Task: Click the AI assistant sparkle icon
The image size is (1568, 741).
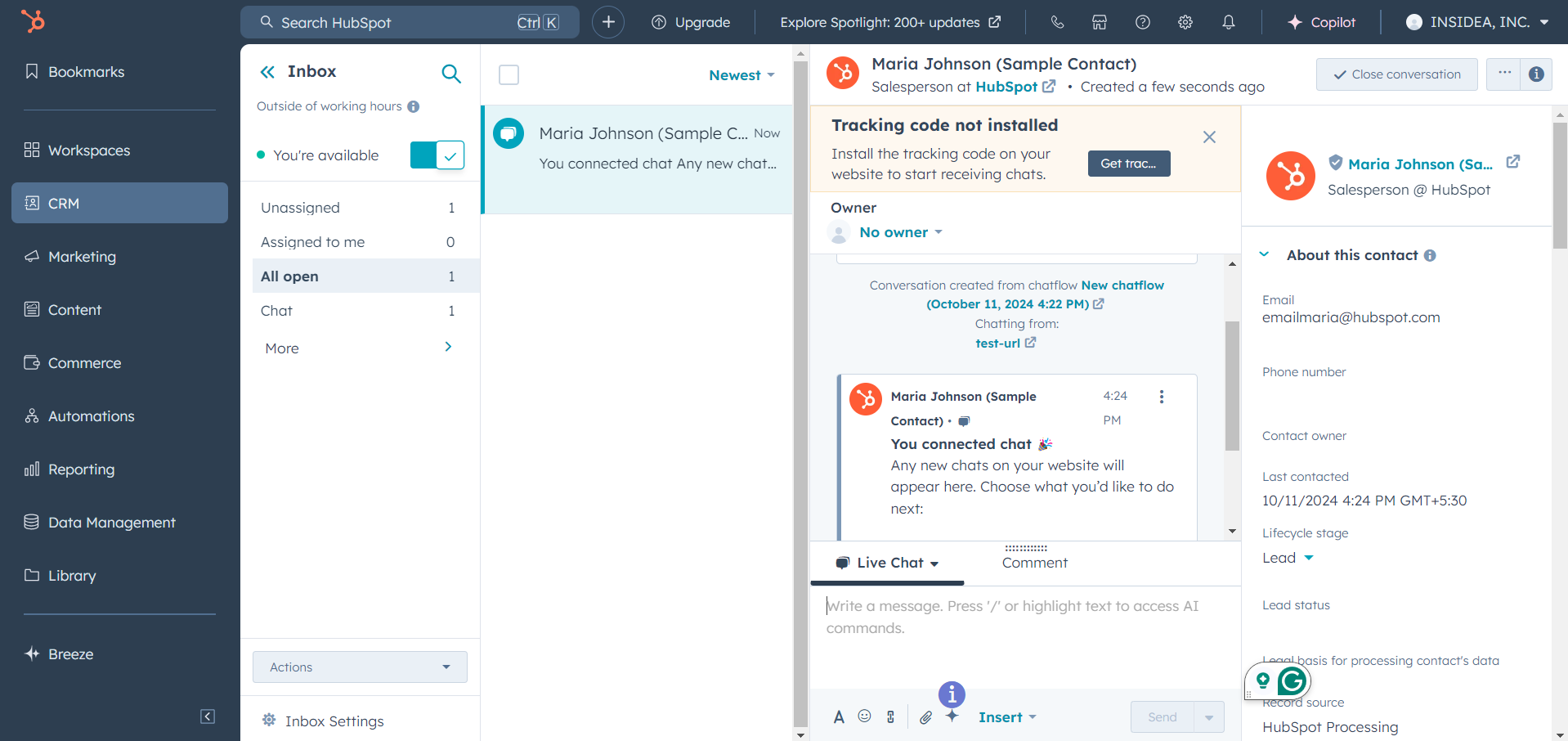Action: [952, 716]
